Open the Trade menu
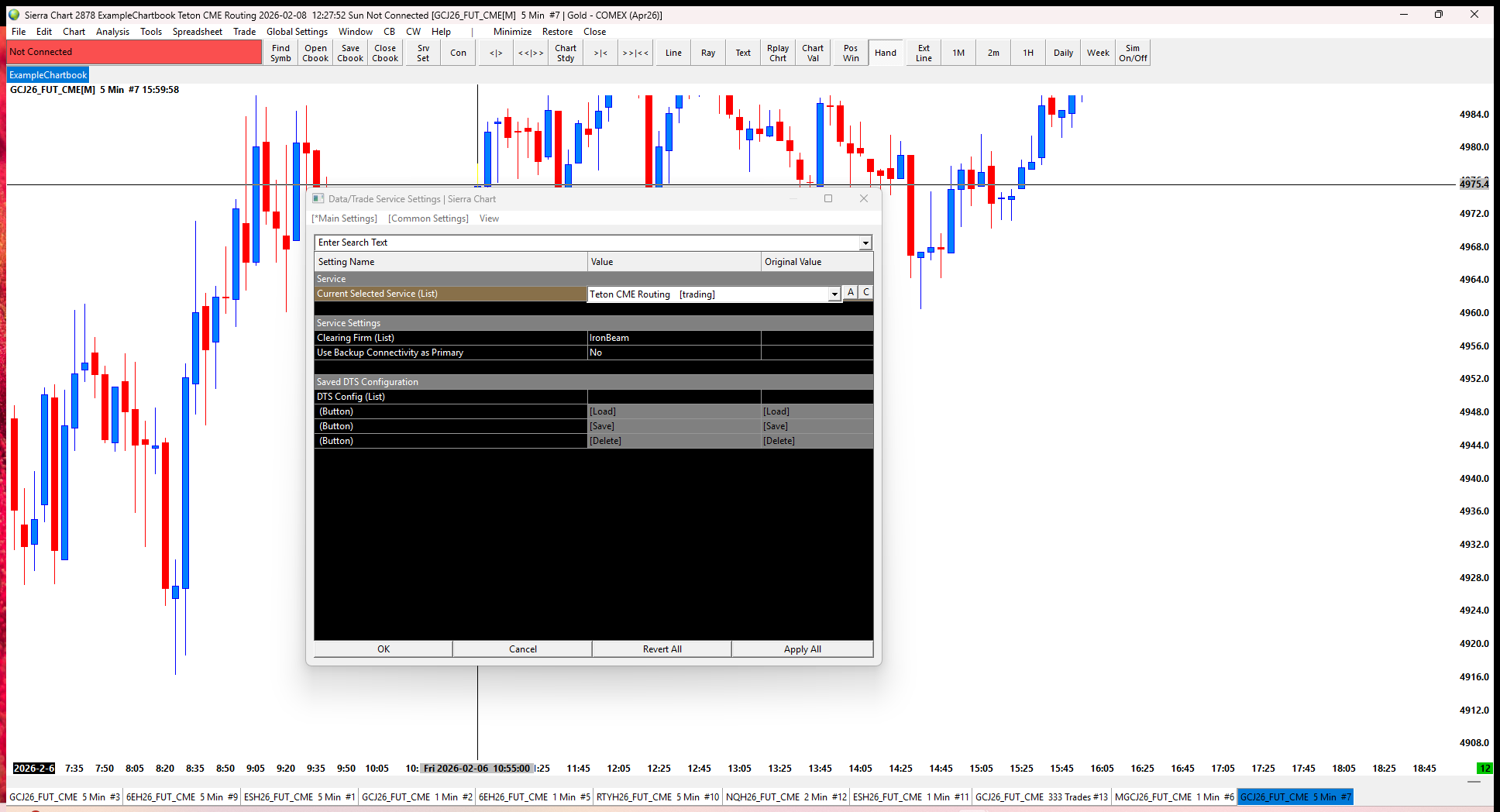1500x812 pixels. tap(244, 32)
